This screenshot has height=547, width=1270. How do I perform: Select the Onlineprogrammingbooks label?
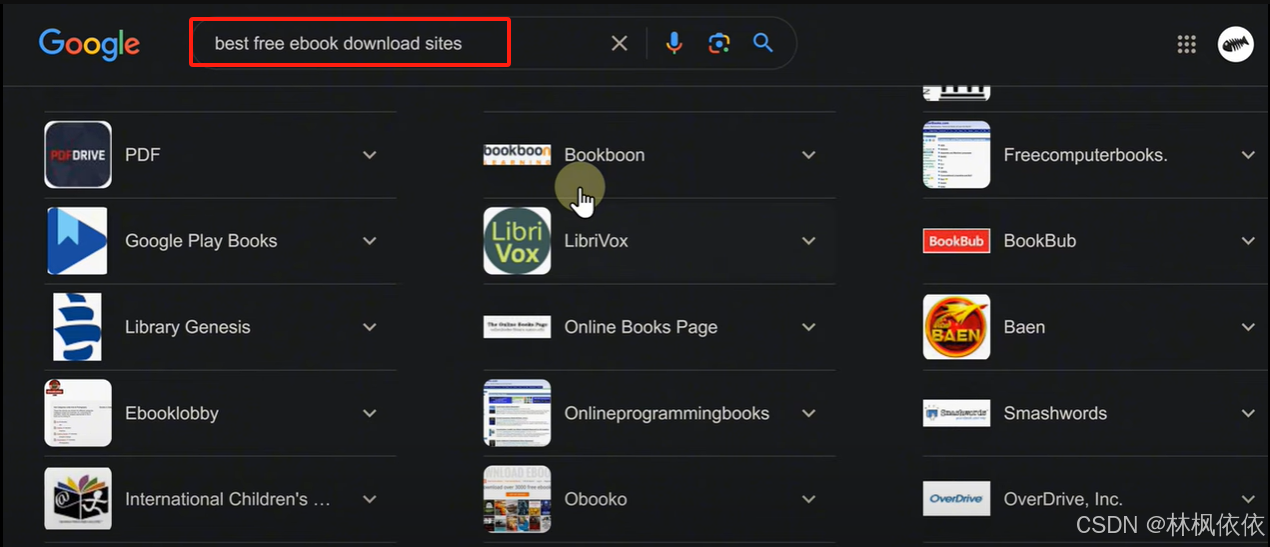(x=667, y=413)
